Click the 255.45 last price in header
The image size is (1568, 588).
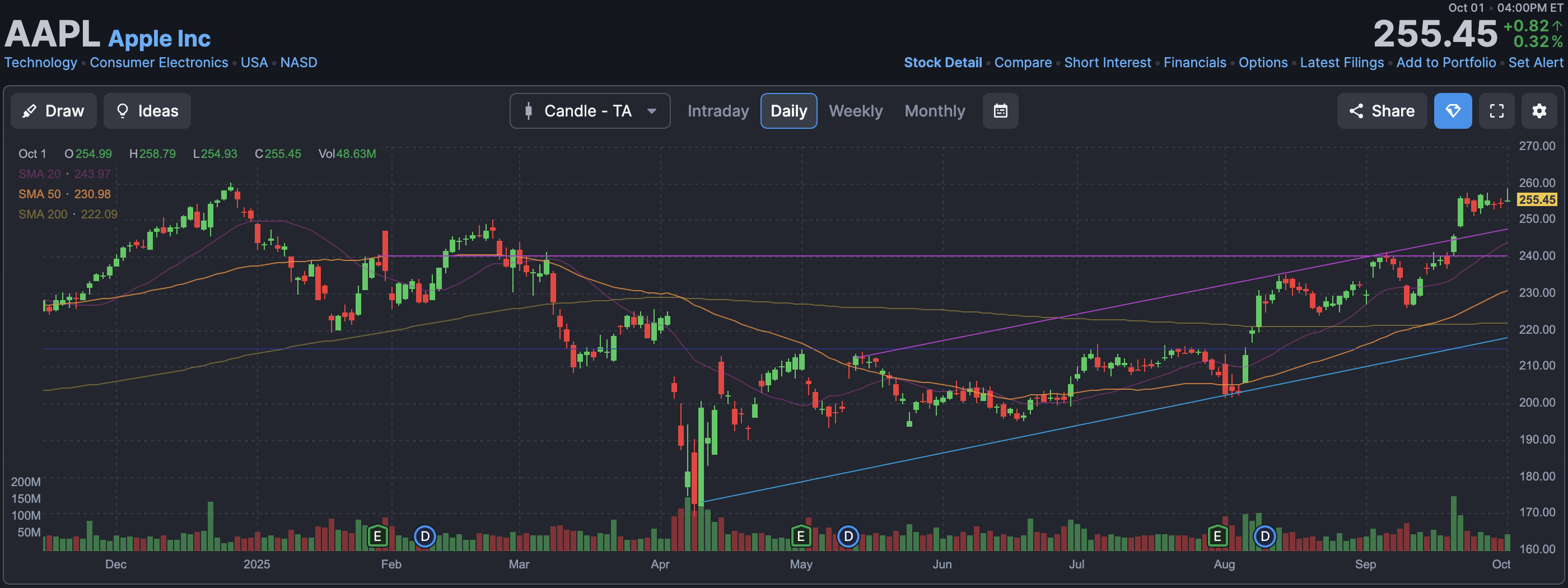(1435, 34)
